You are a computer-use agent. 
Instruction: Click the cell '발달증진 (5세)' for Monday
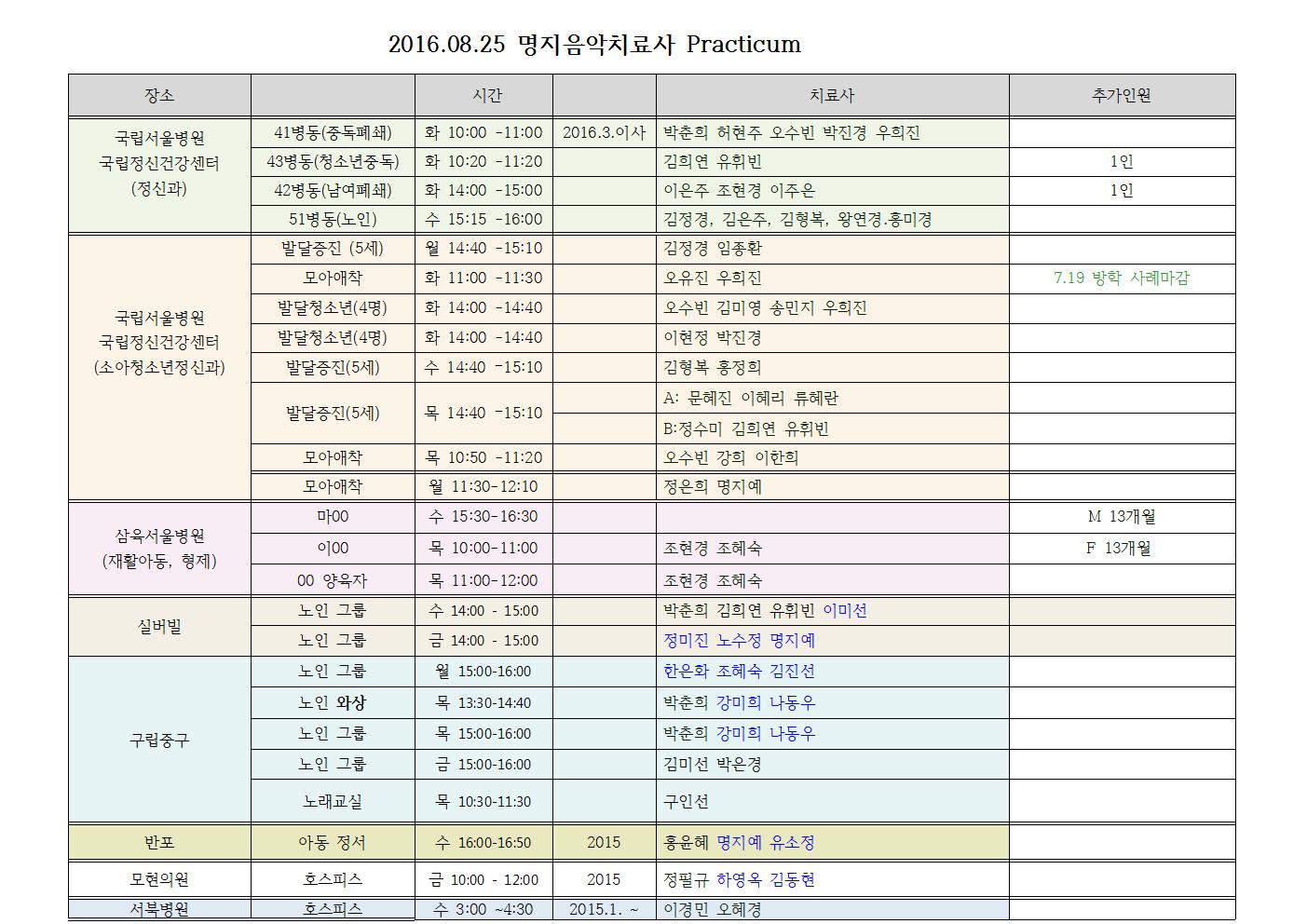coord(333,249)
